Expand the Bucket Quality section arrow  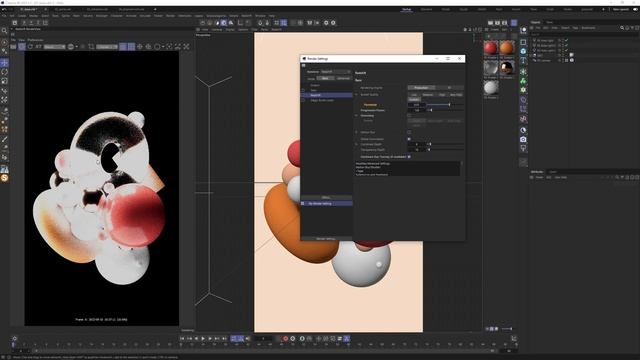click(356, 95)
